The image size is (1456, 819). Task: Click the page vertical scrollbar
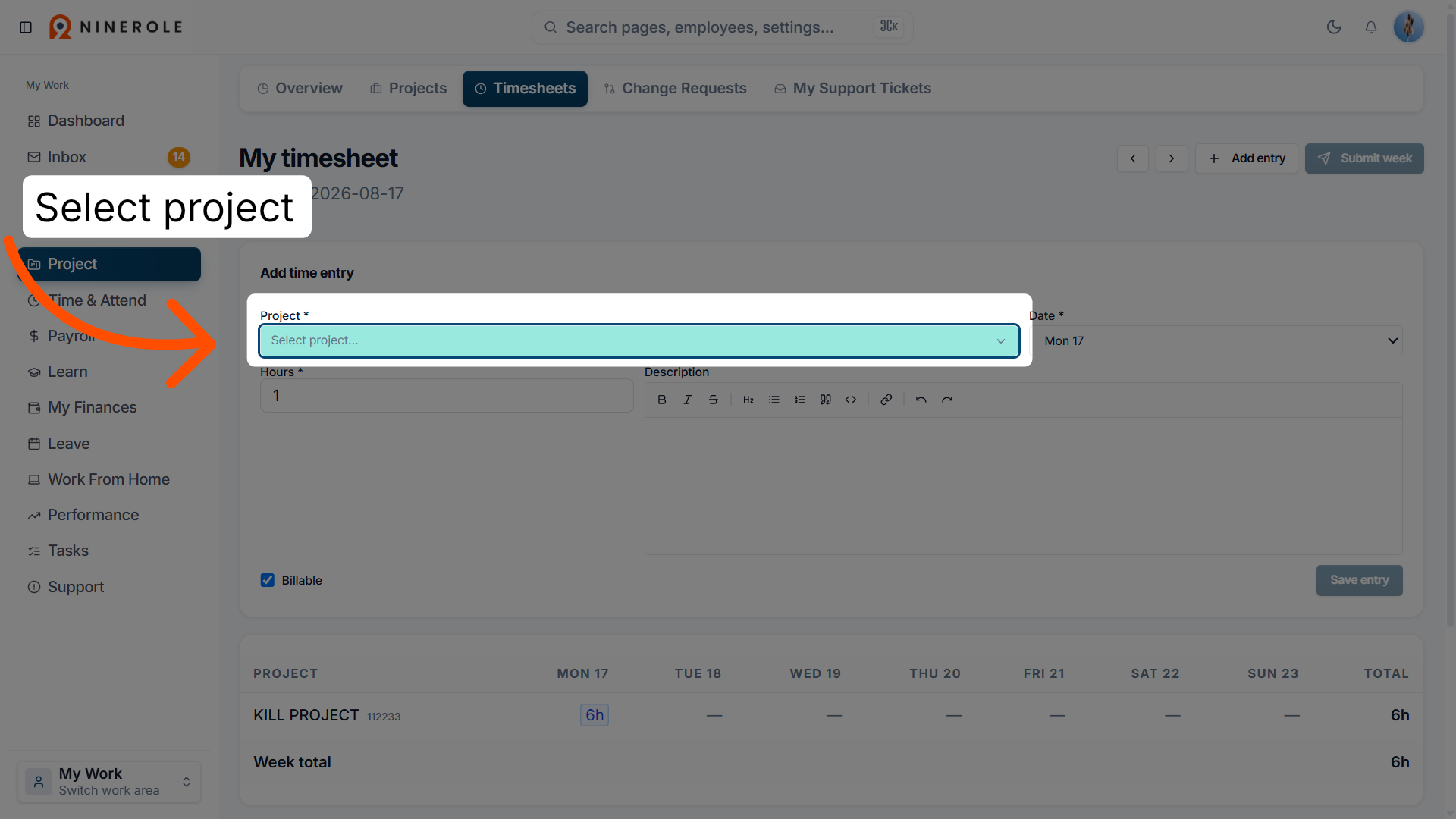coord(1450,318)
